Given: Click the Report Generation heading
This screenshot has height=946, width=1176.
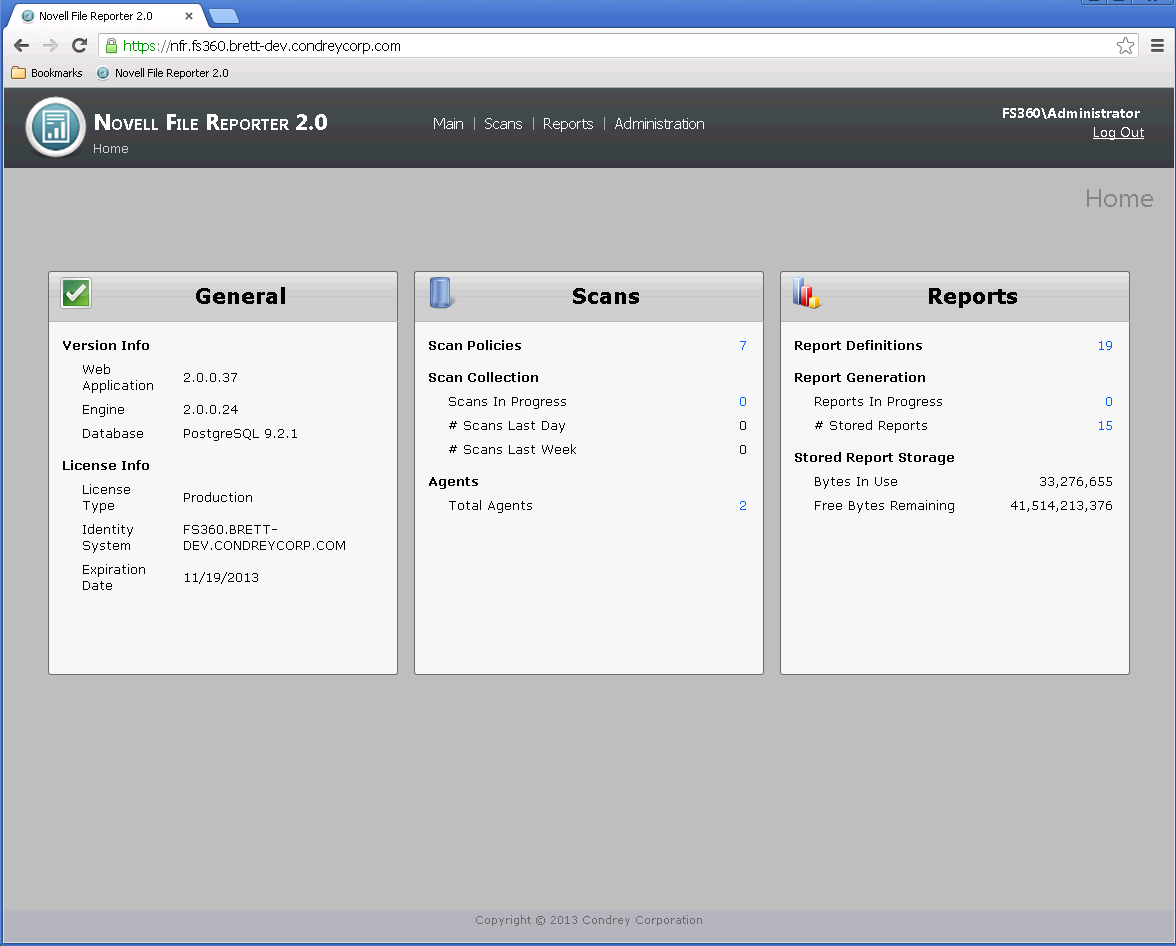Looking at the screenshot, I should [x=860, y=378].
